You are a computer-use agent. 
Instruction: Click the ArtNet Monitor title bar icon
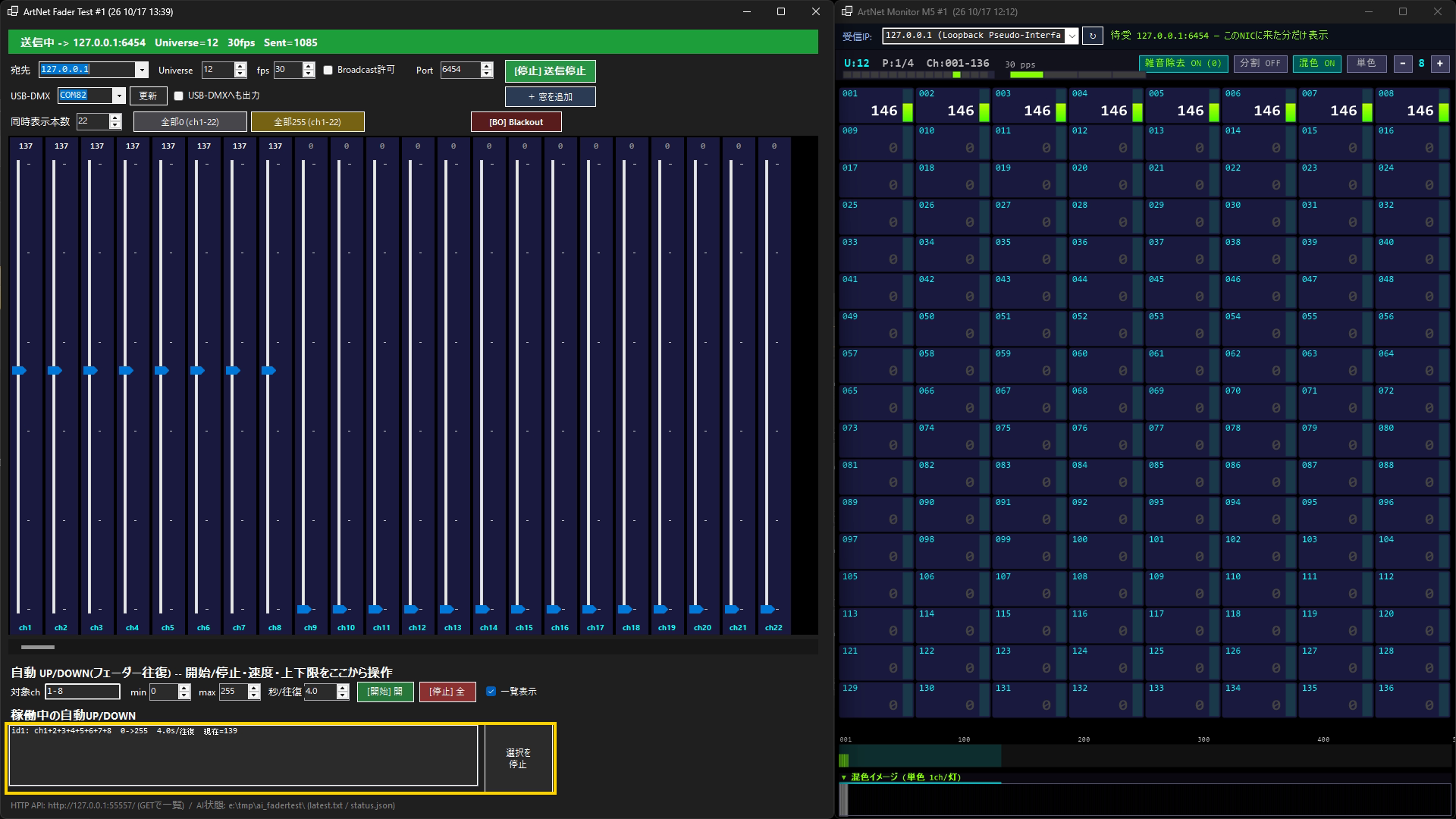(x=847, y=11)
